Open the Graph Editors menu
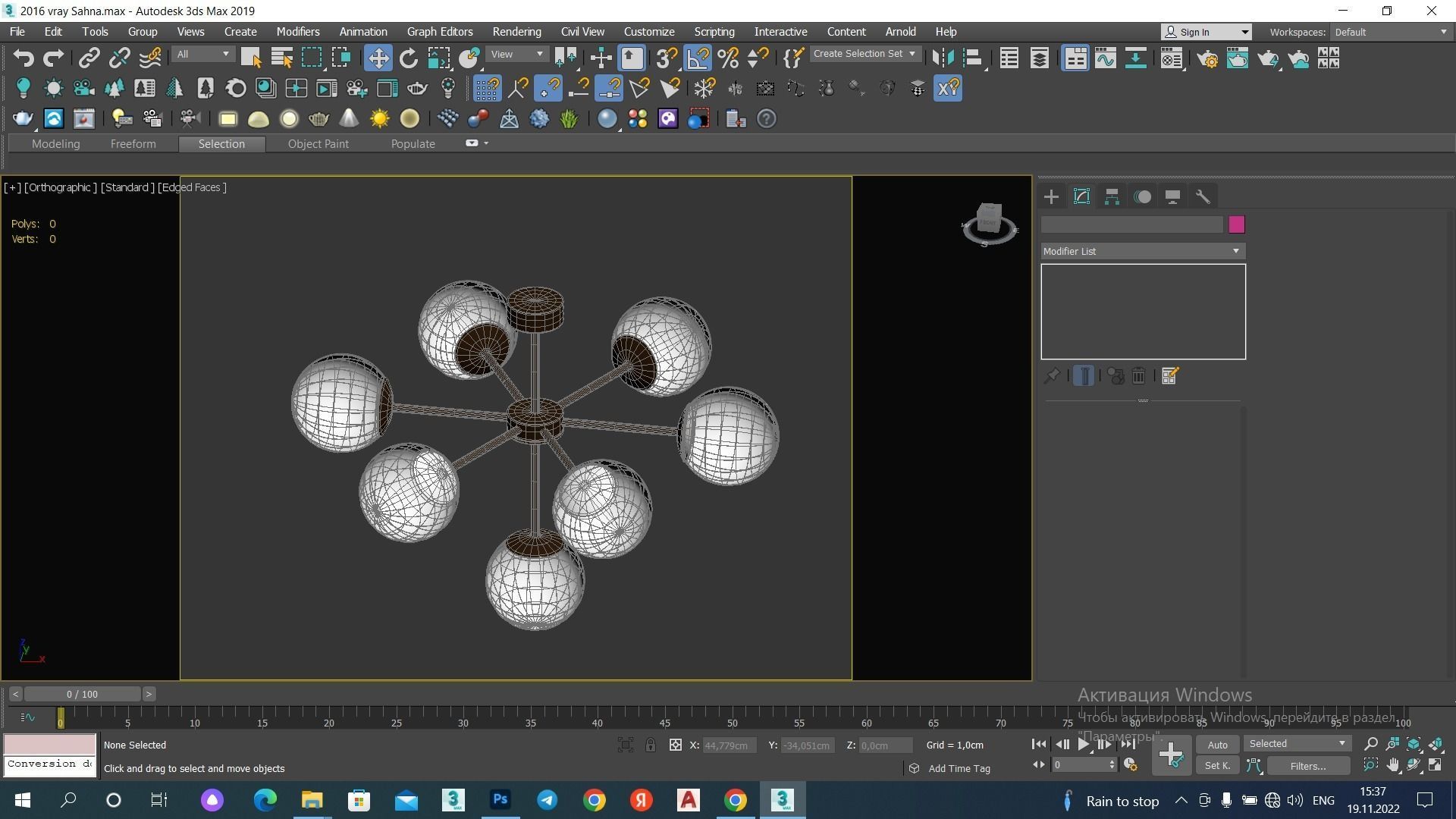1456x819 pixels. pyautogui.click(x=440, y=32)
